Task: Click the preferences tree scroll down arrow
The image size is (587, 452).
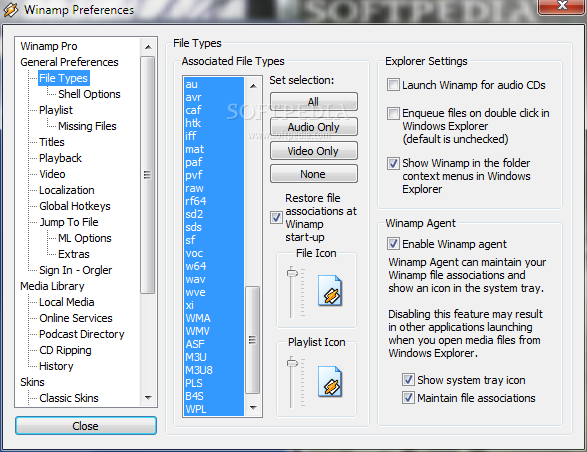Action: tap(148, 398)
